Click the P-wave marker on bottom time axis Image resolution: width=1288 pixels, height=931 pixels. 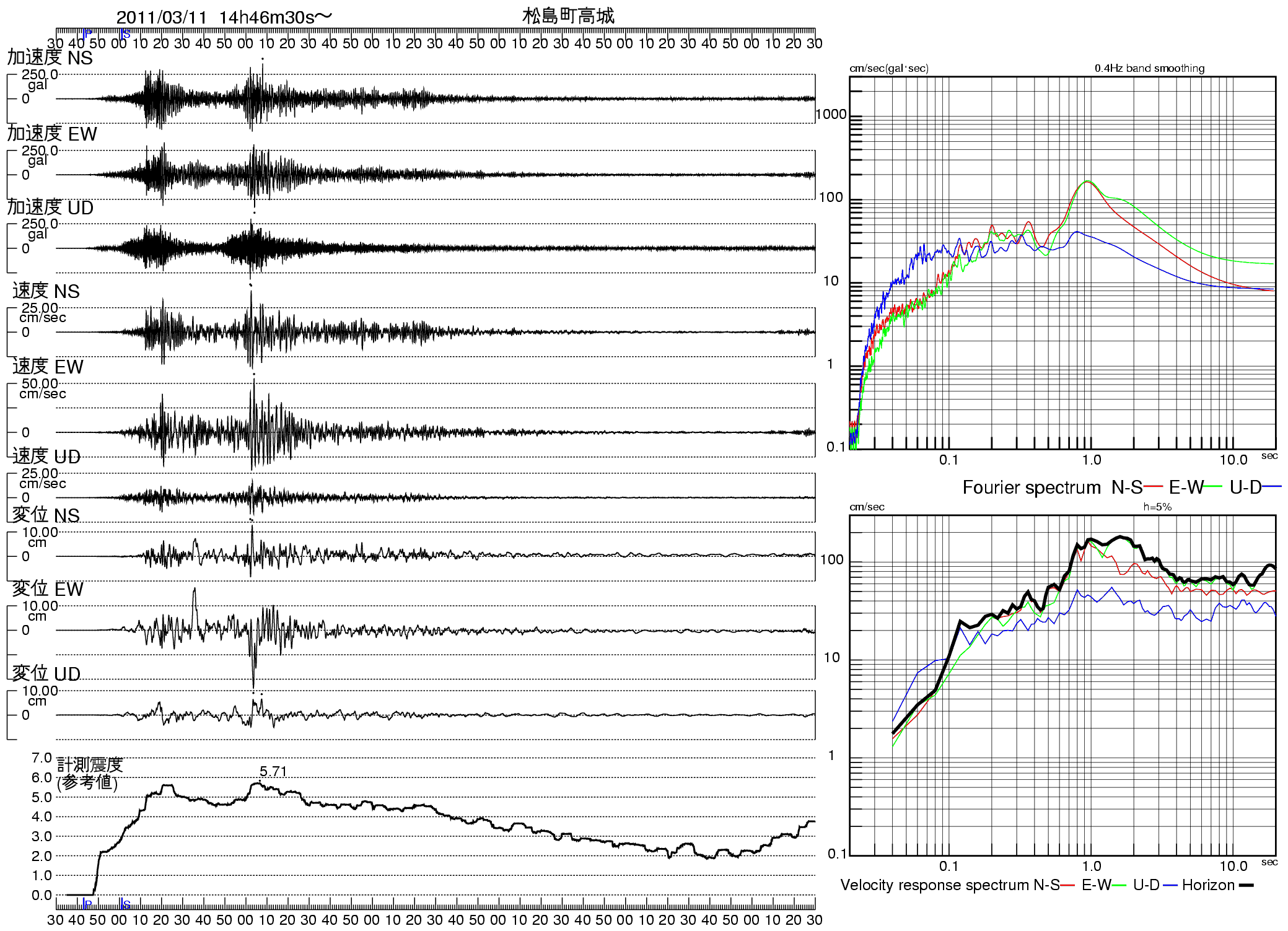(86, 904)
